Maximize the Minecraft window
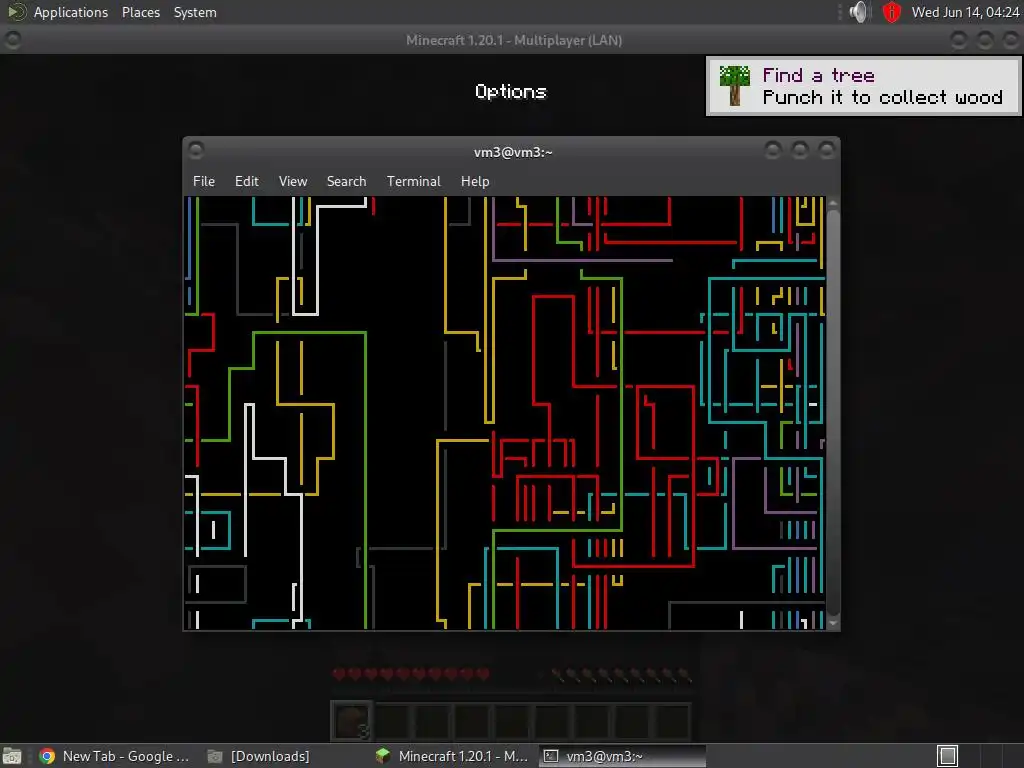The height and width of the screenshot is (768, 1024). point(985,40)
